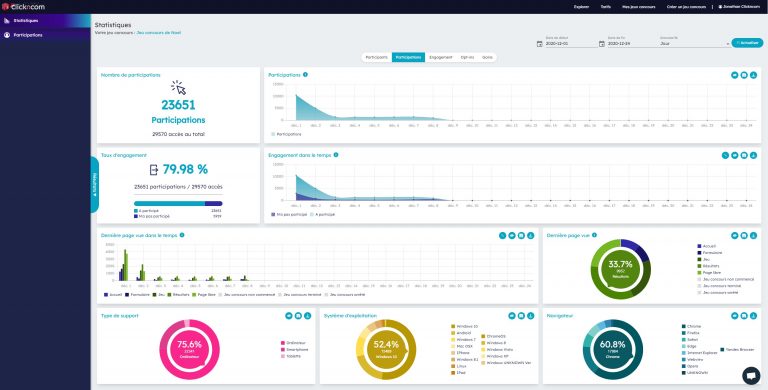Click the save image icon in Participations chart card
The width and height of the screenshot is (768, 390).
[x=744, y=75]
